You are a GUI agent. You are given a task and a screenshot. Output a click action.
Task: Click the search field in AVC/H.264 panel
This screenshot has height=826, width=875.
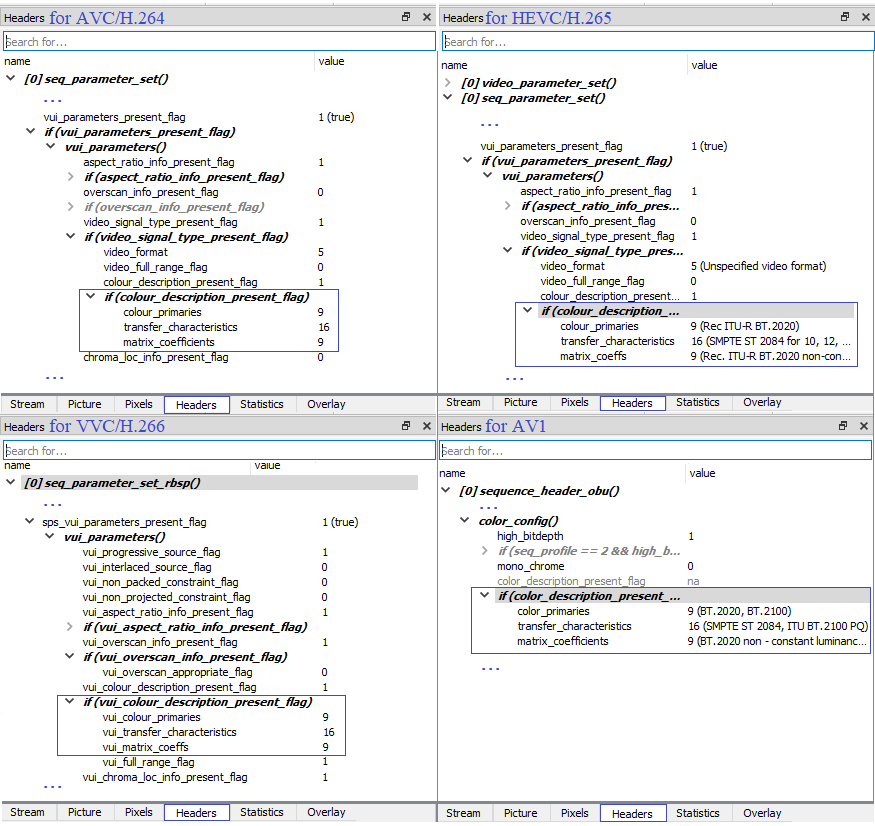click(219, 41)
